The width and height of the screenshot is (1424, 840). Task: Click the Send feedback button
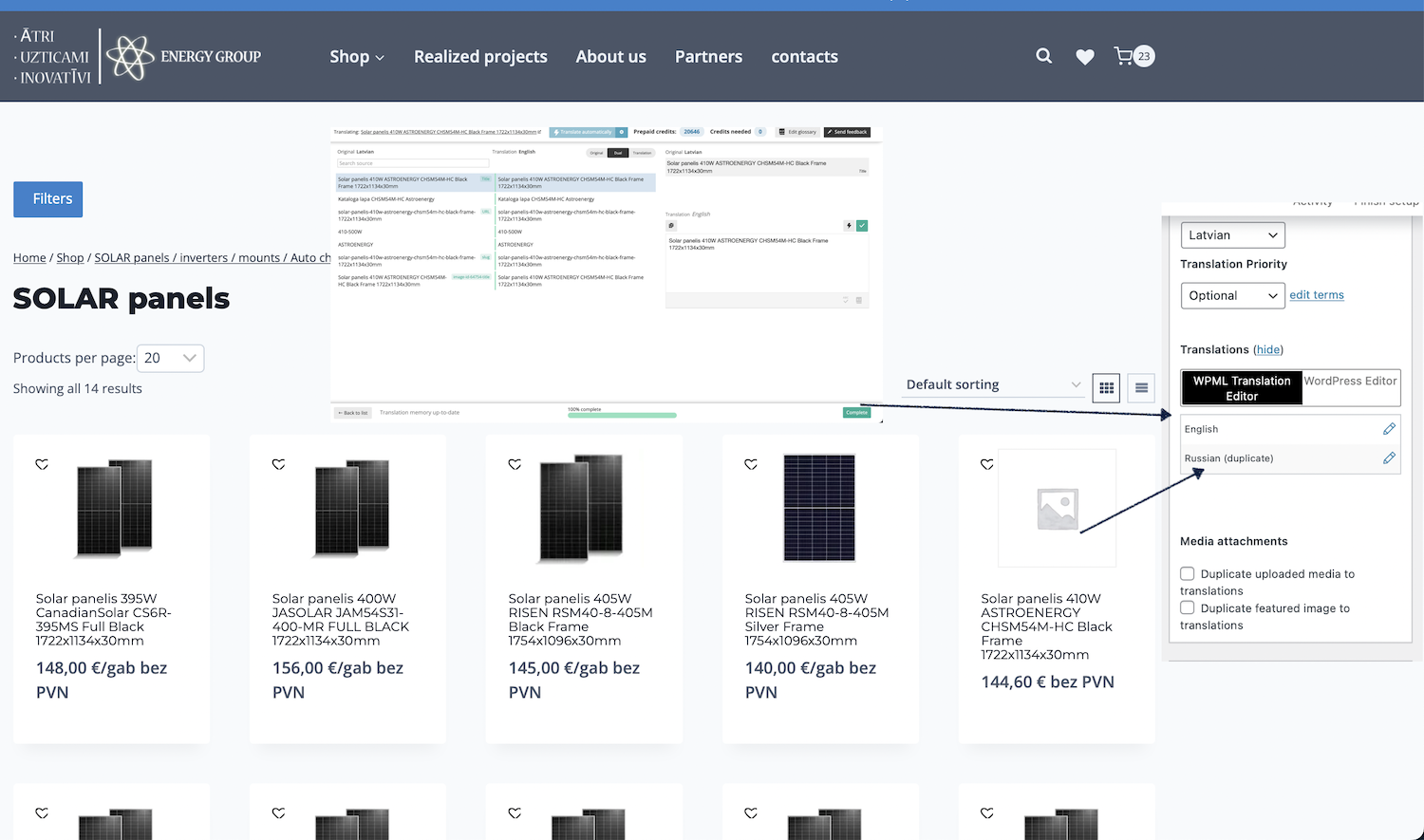tap(847, 132)
